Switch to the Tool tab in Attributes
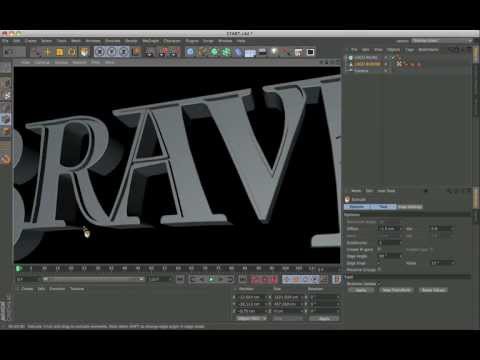This screenshot has width=480, height=360. tap(383, 207)
